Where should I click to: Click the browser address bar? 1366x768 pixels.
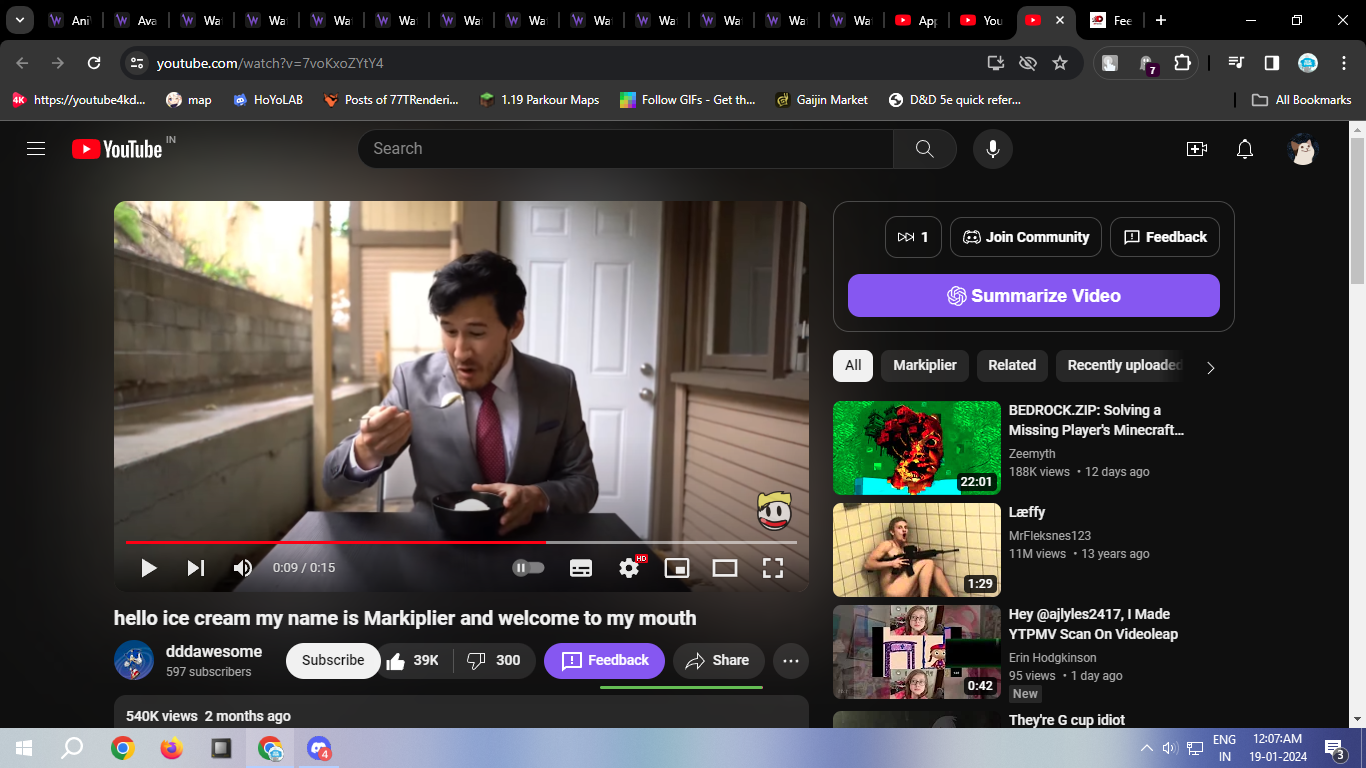(560, 63)
